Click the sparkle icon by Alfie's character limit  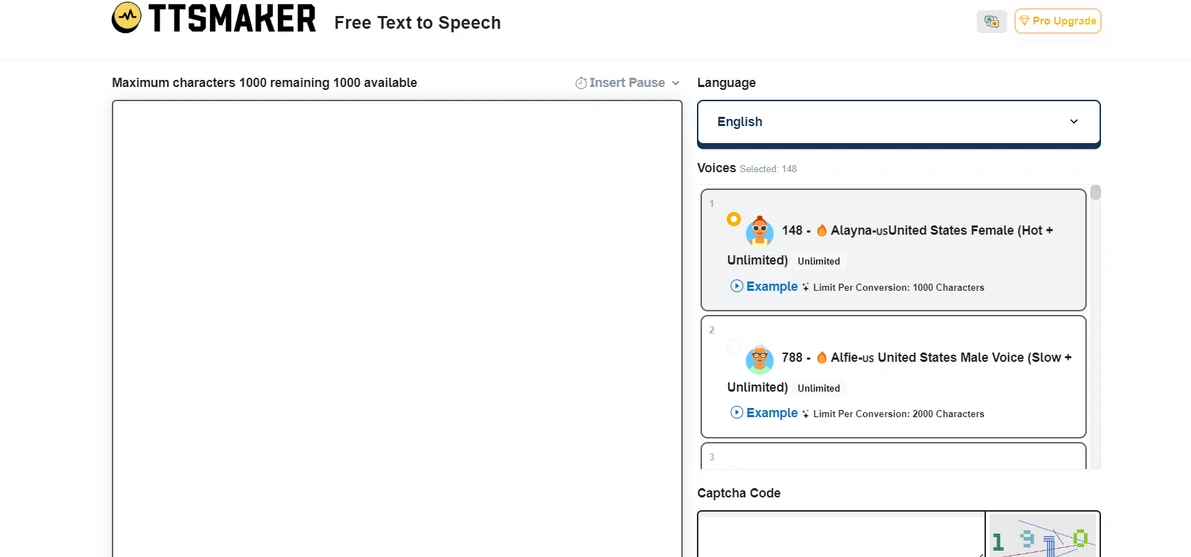point(805,413)
